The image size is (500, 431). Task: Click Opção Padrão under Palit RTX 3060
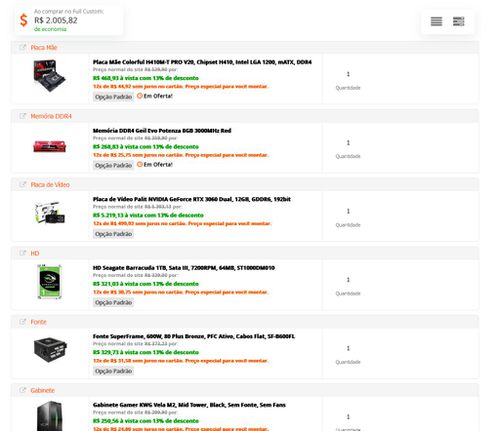(113, 234)
